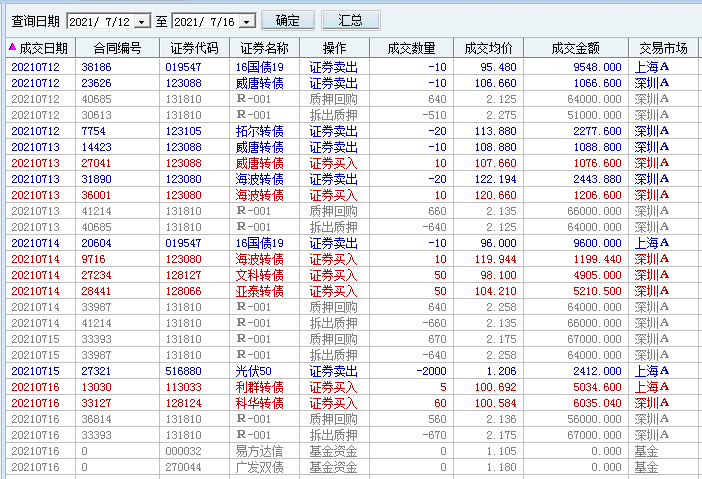Screen dimensions: 702x479
Task: Select contract number 23626 cell
Action: click(96, 83)
